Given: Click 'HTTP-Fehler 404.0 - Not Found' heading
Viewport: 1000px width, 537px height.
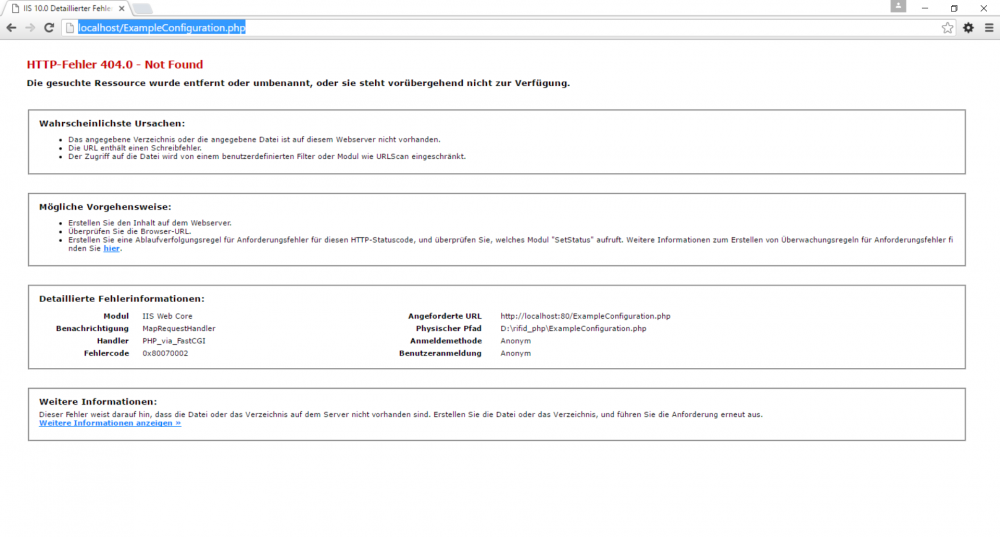Looking at the screenshot, I should click(x=115, y=64).
